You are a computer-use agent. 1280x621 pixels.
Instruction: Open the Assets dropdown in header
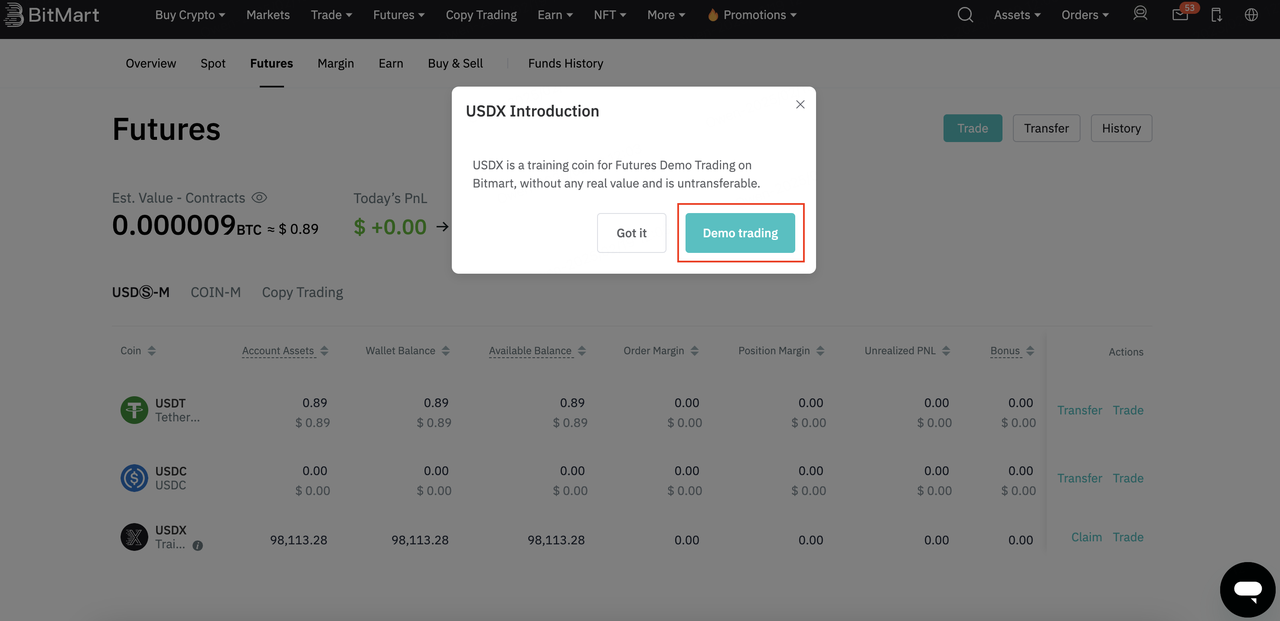1016,15
